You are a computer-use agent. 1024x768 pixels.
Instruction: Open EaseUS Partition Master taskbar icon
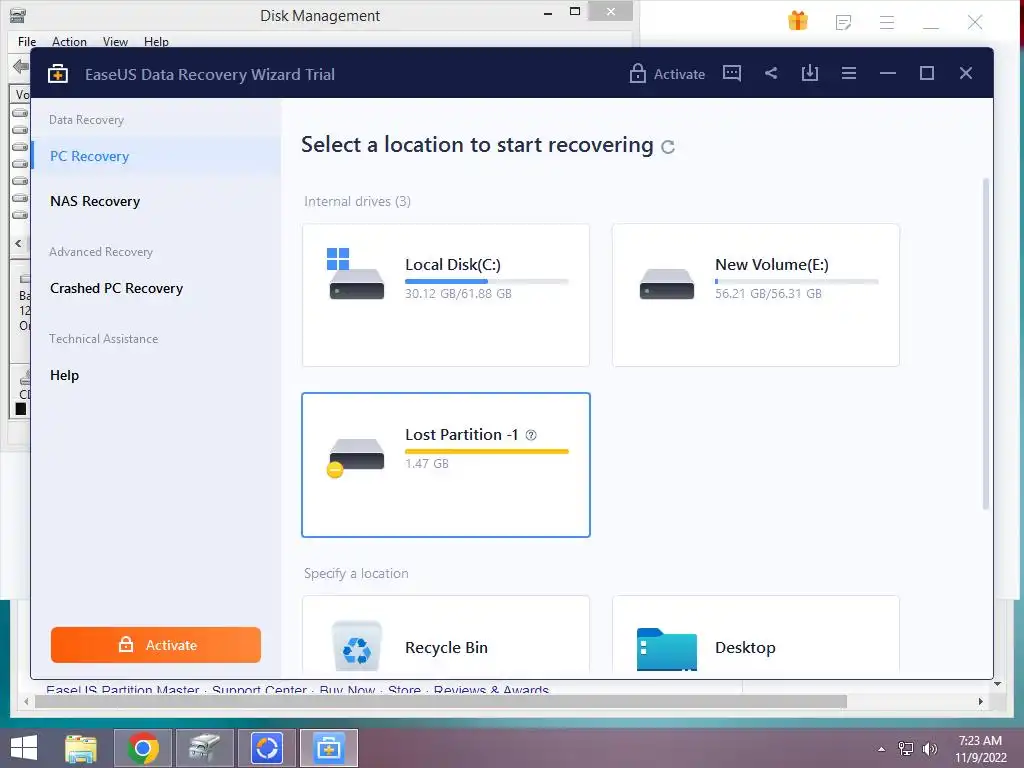tap(266, 748)
